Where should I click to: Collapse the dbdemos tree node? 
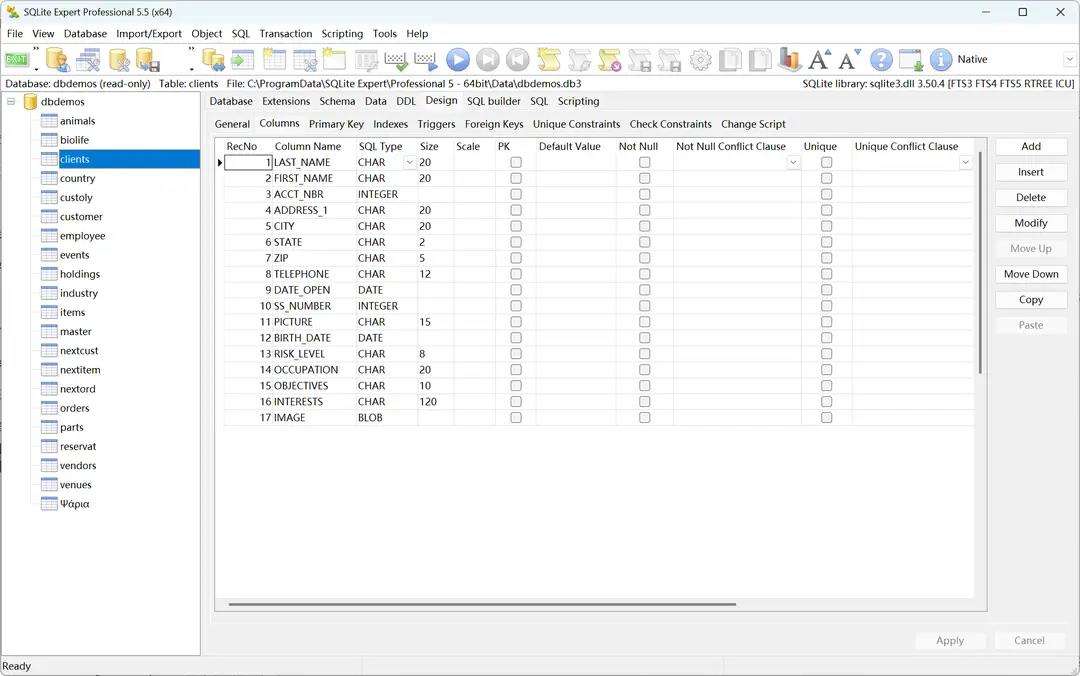(x=9, y=101)
